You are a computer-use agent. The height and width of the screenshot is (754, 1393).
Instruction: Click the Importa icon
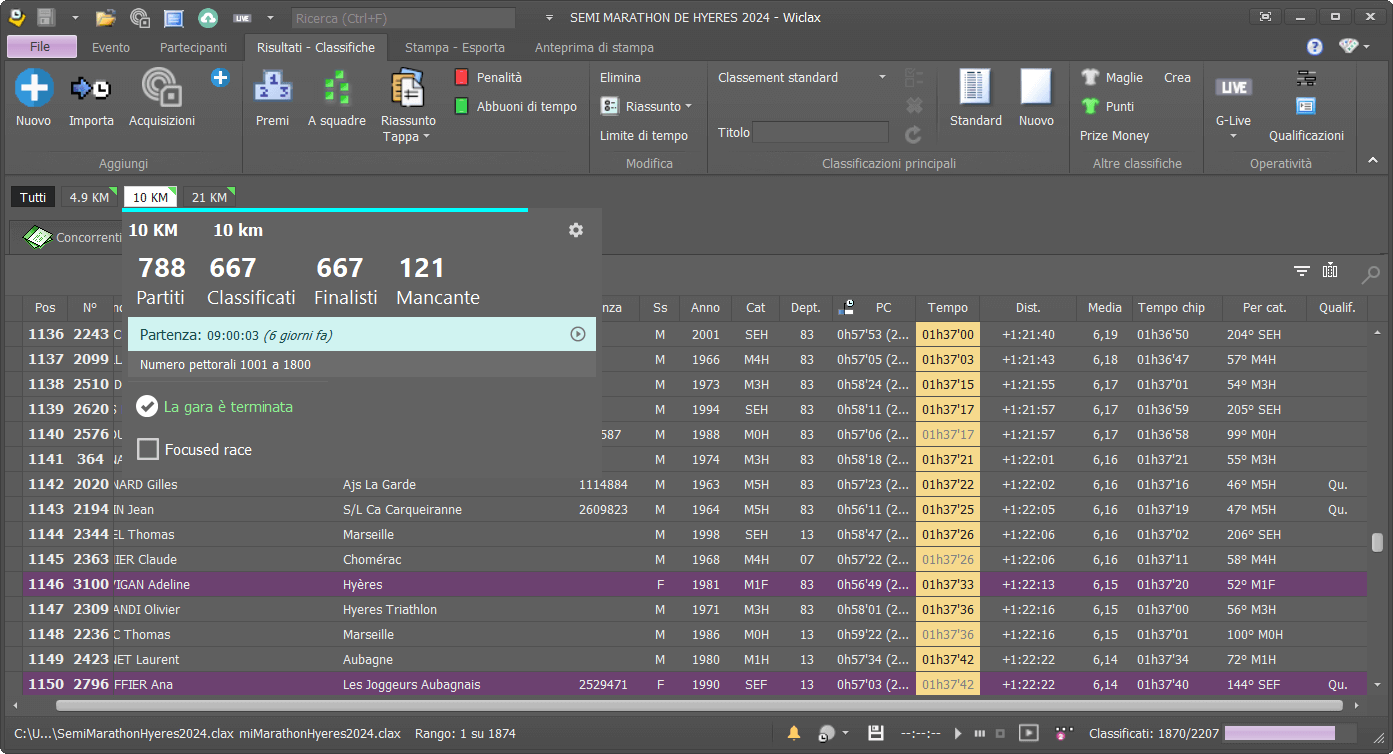[x=91, y=89]
